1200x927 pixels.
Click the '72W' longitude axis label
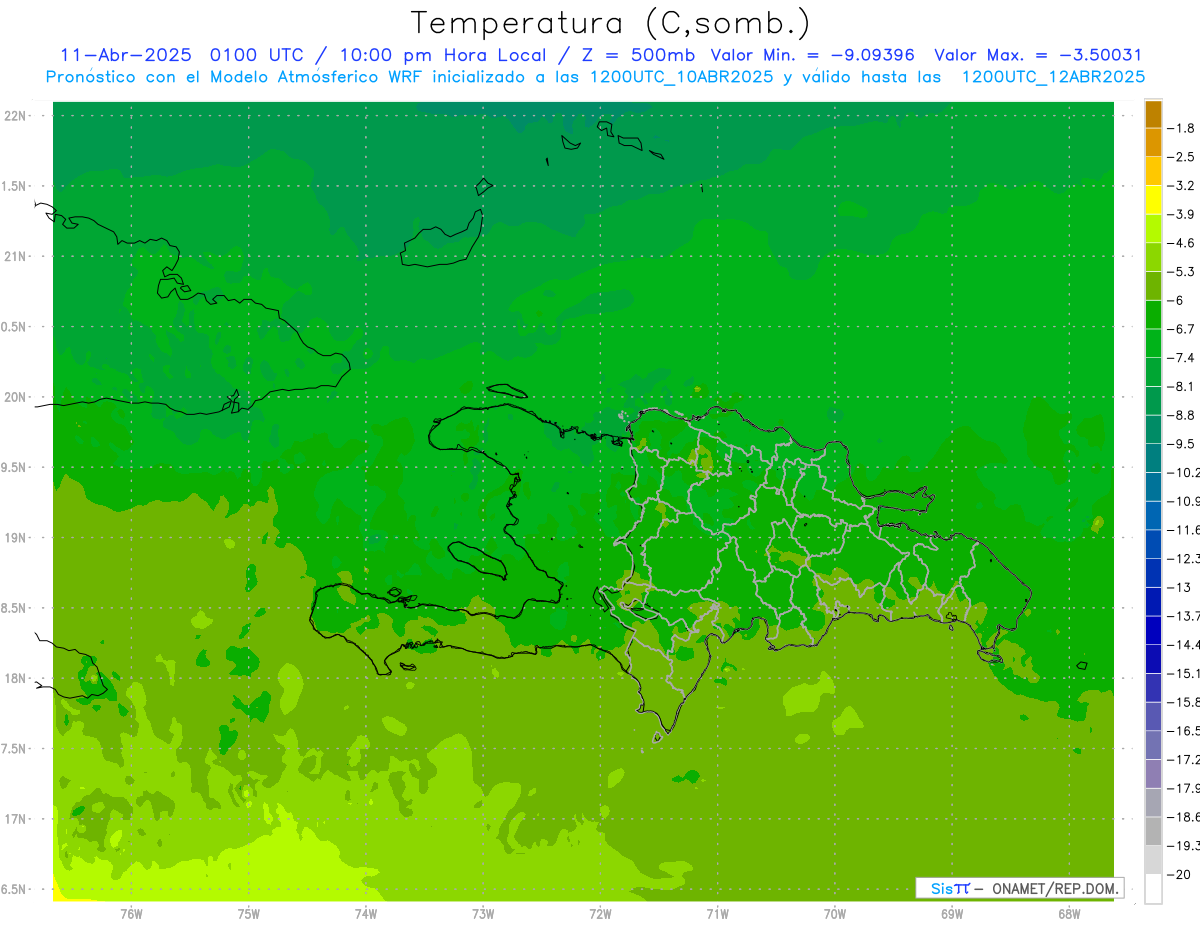[600, 914]
